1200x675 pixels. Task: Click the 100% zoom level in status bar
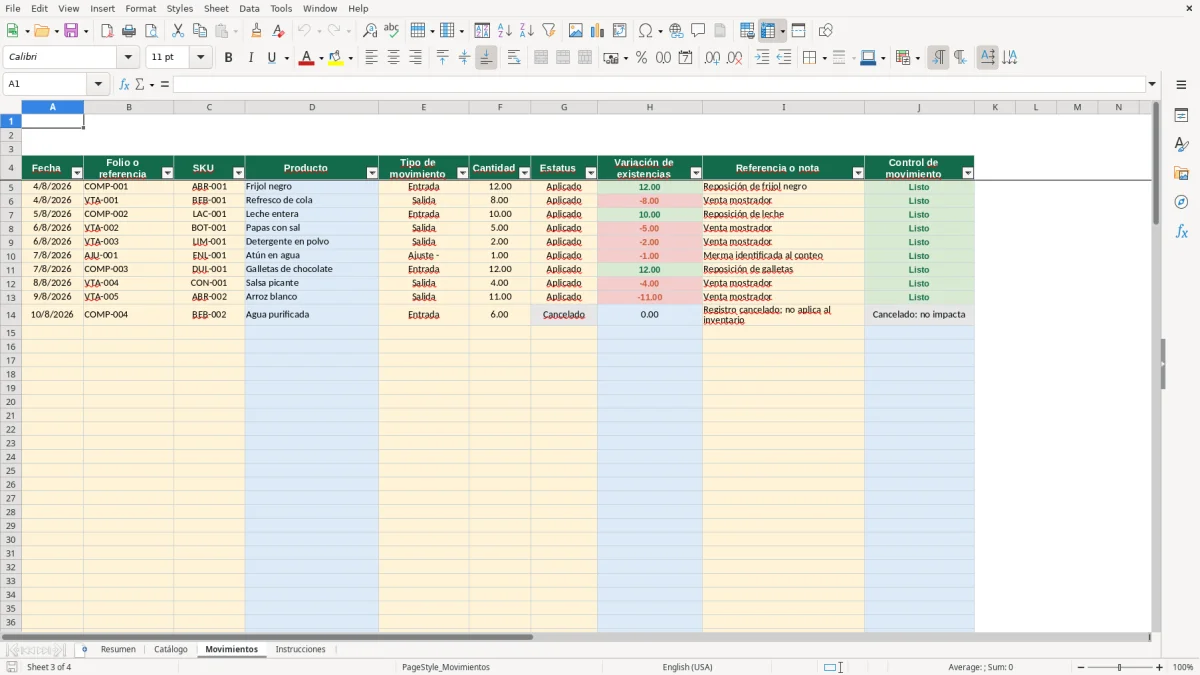click(x=1182, y=667)
